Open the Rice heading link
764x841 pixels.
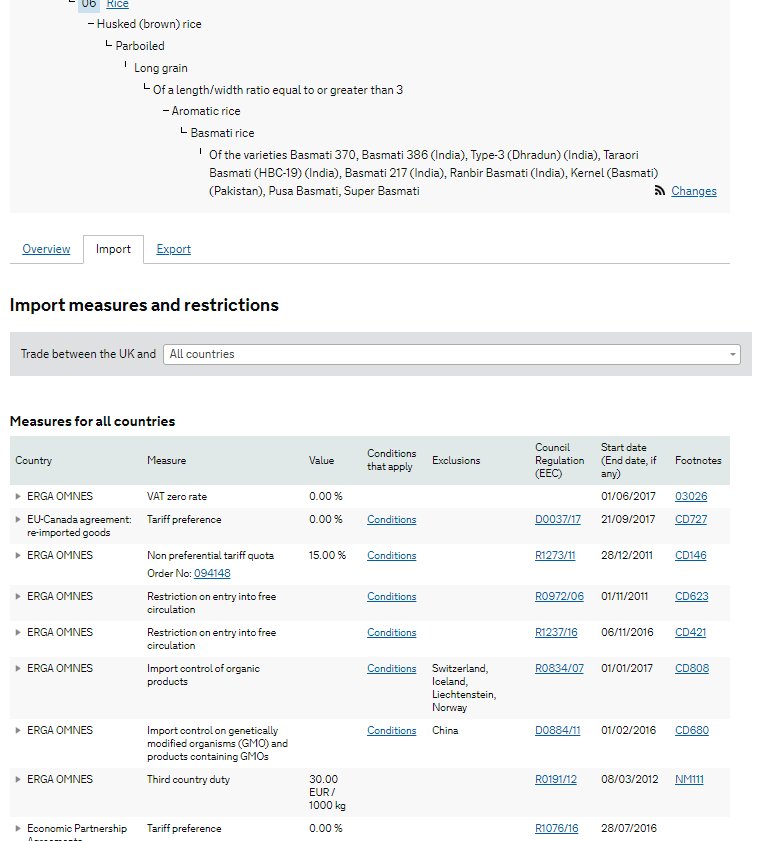[117, 4]
